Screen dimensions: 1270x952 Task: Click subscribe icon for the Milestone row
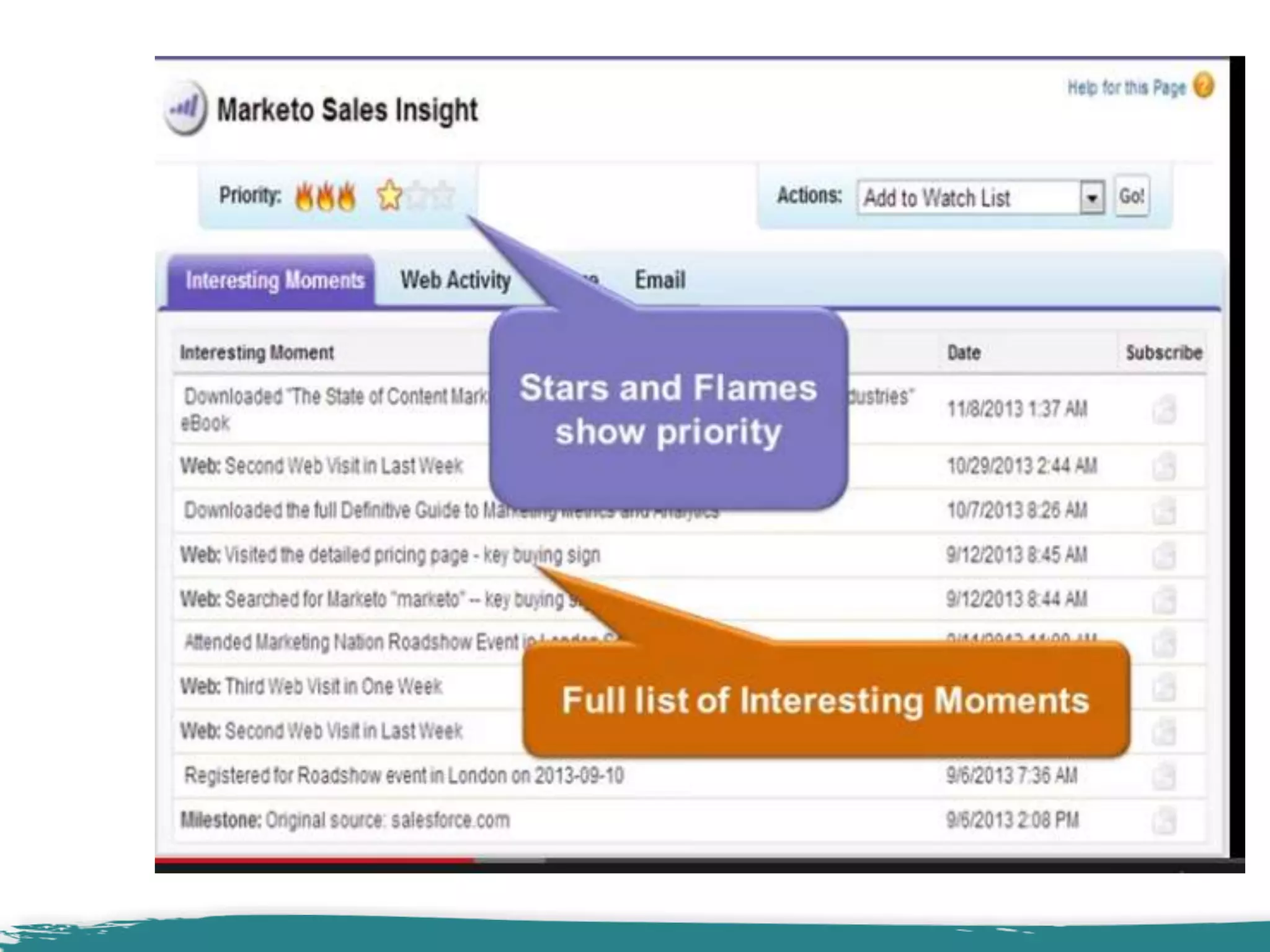(x=1164, y=821)
